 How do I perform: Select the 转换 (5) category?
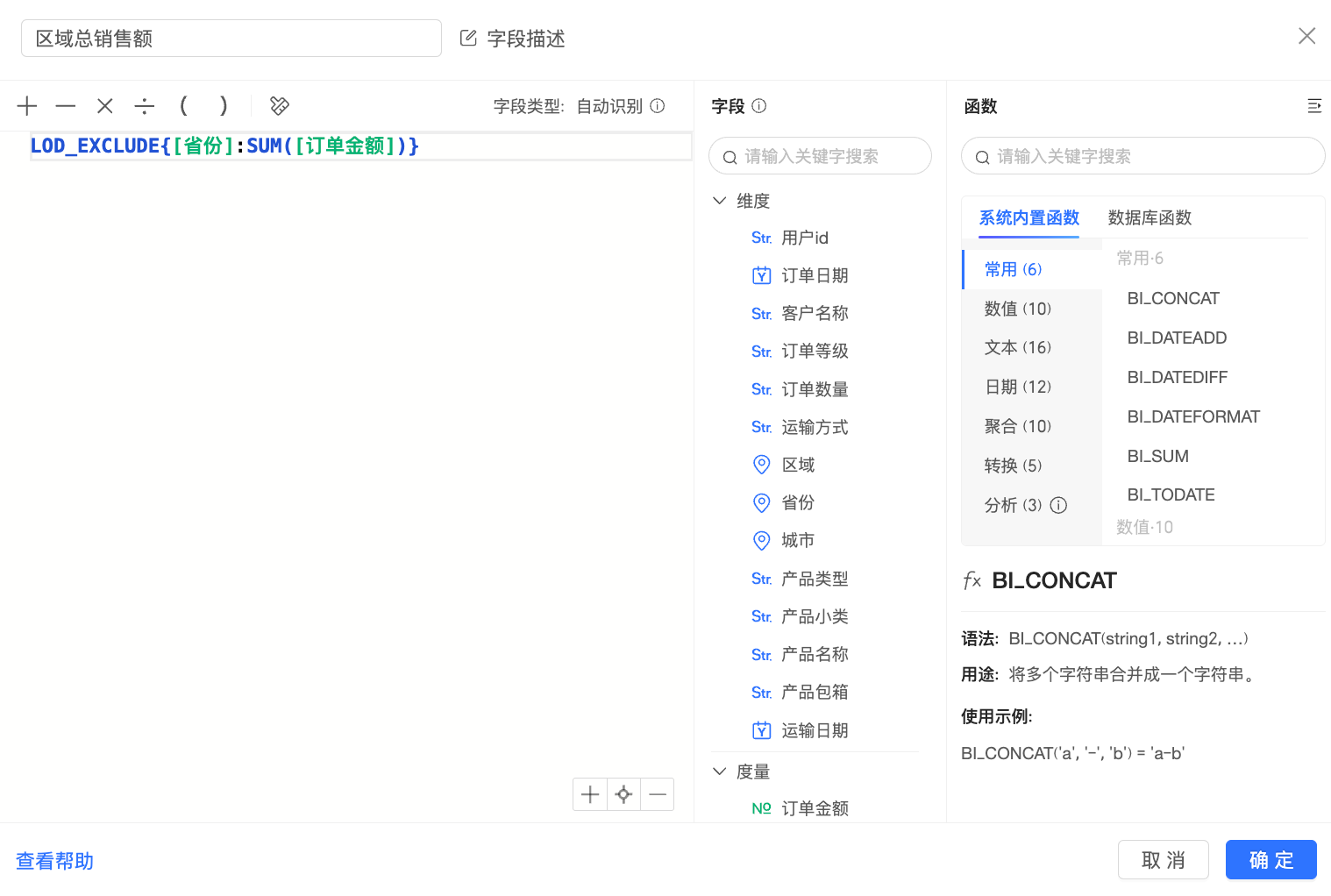[x=1032, y=466]
